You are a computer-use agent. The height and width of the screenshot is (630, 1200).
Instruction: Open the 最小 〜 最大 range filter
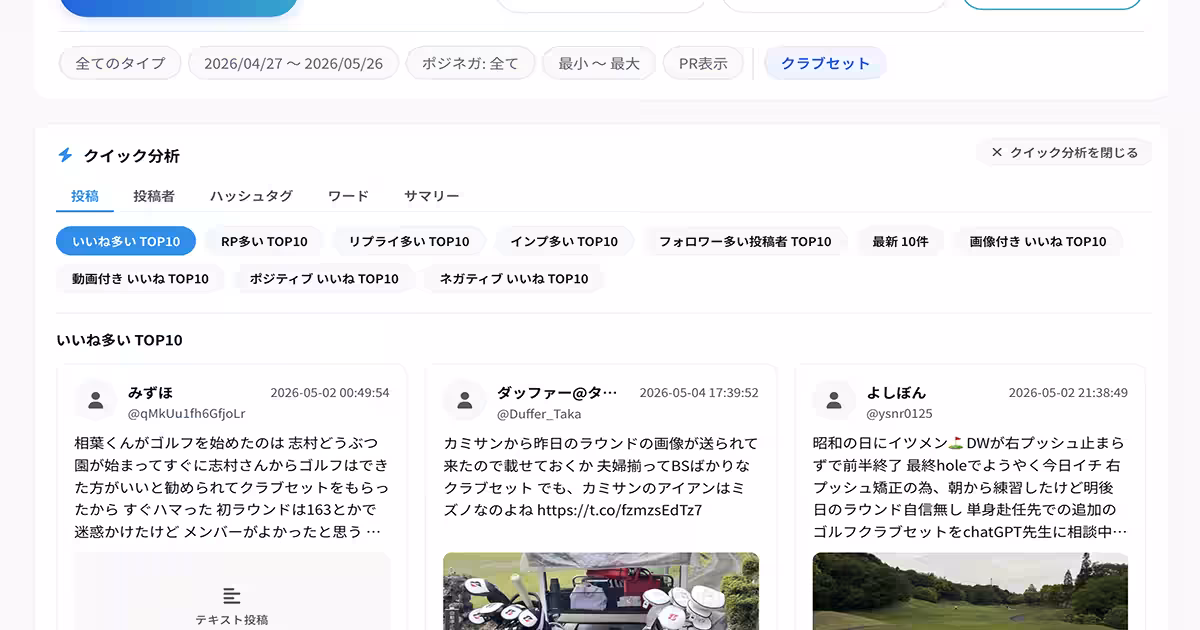click(599, 63)
